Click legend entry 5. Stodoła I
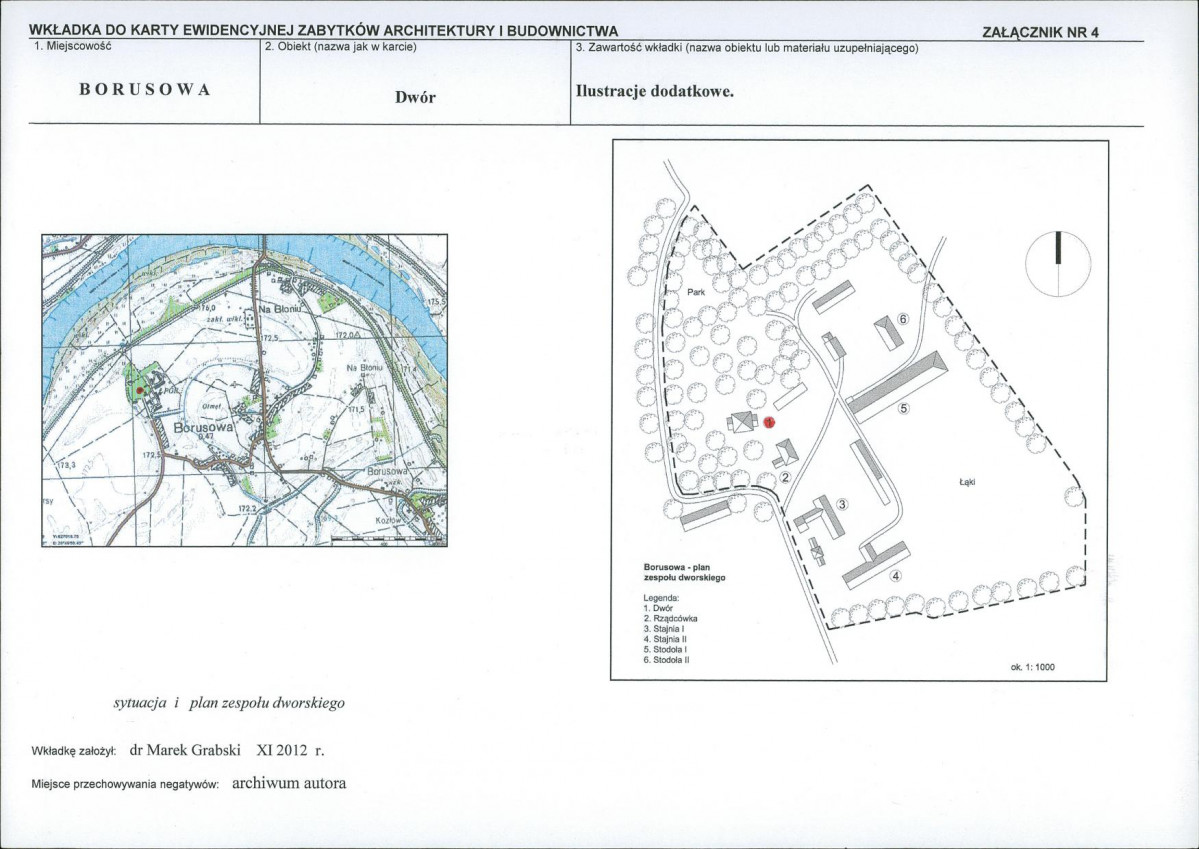Screen dimensions: 1199x849 666,649
